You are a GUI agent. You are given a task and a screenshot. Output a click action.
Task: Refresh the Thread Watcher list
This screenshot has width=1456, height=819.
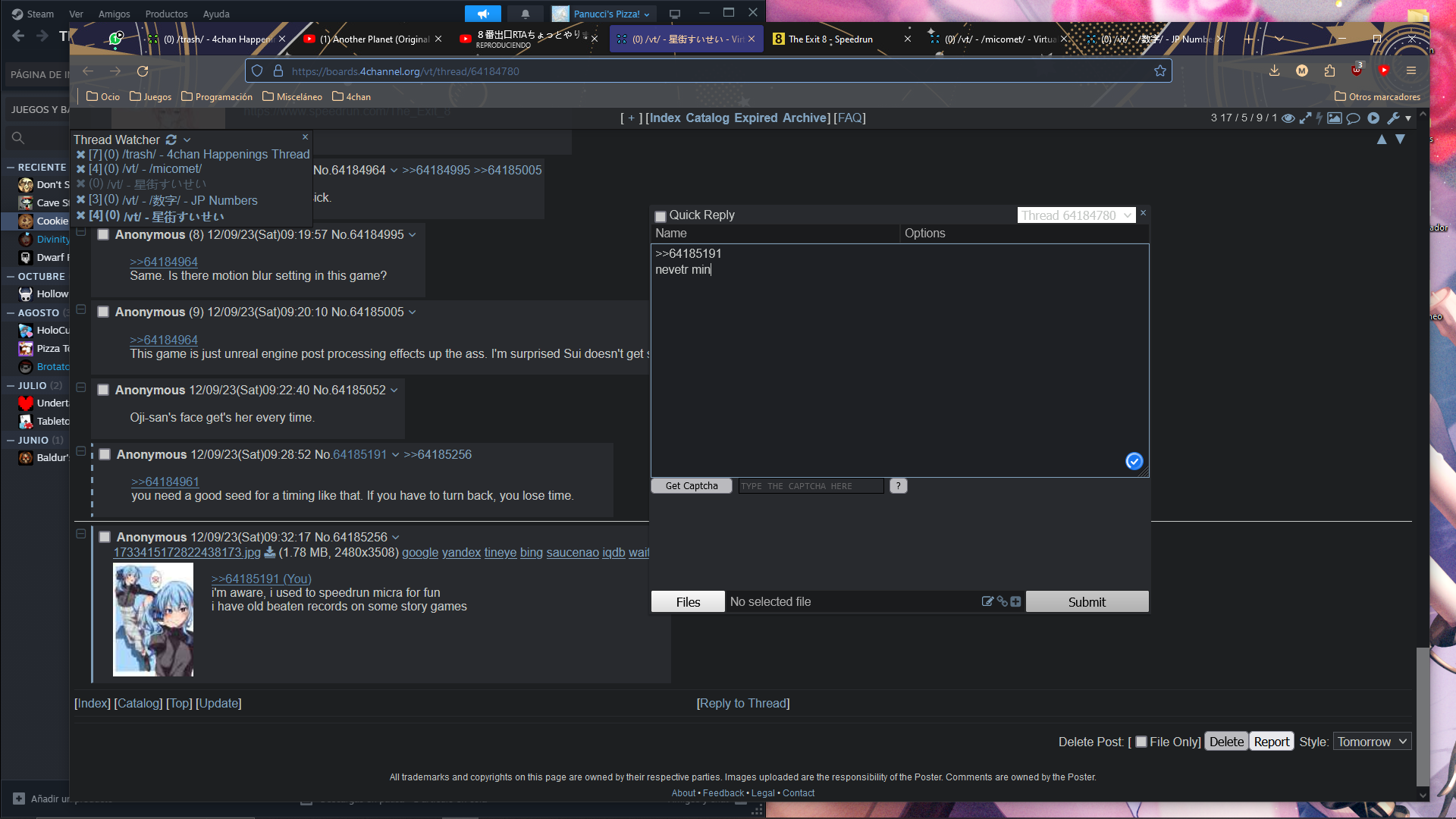(171, 140)
